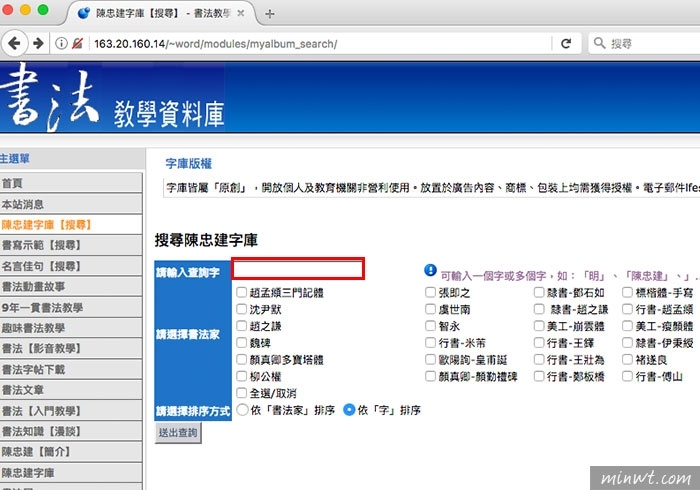Click the browser tab favicon

83,13
